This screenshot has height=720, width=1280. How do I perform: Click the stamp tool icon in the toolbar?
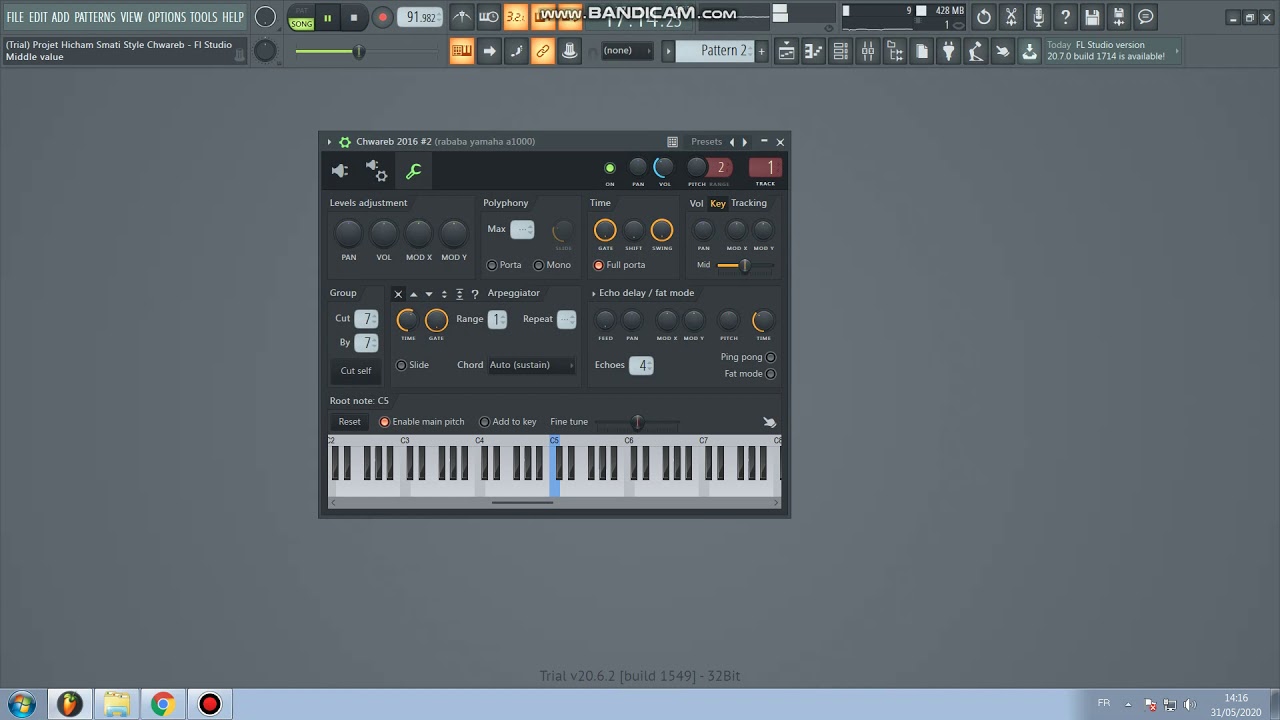[x=570, y=52]
